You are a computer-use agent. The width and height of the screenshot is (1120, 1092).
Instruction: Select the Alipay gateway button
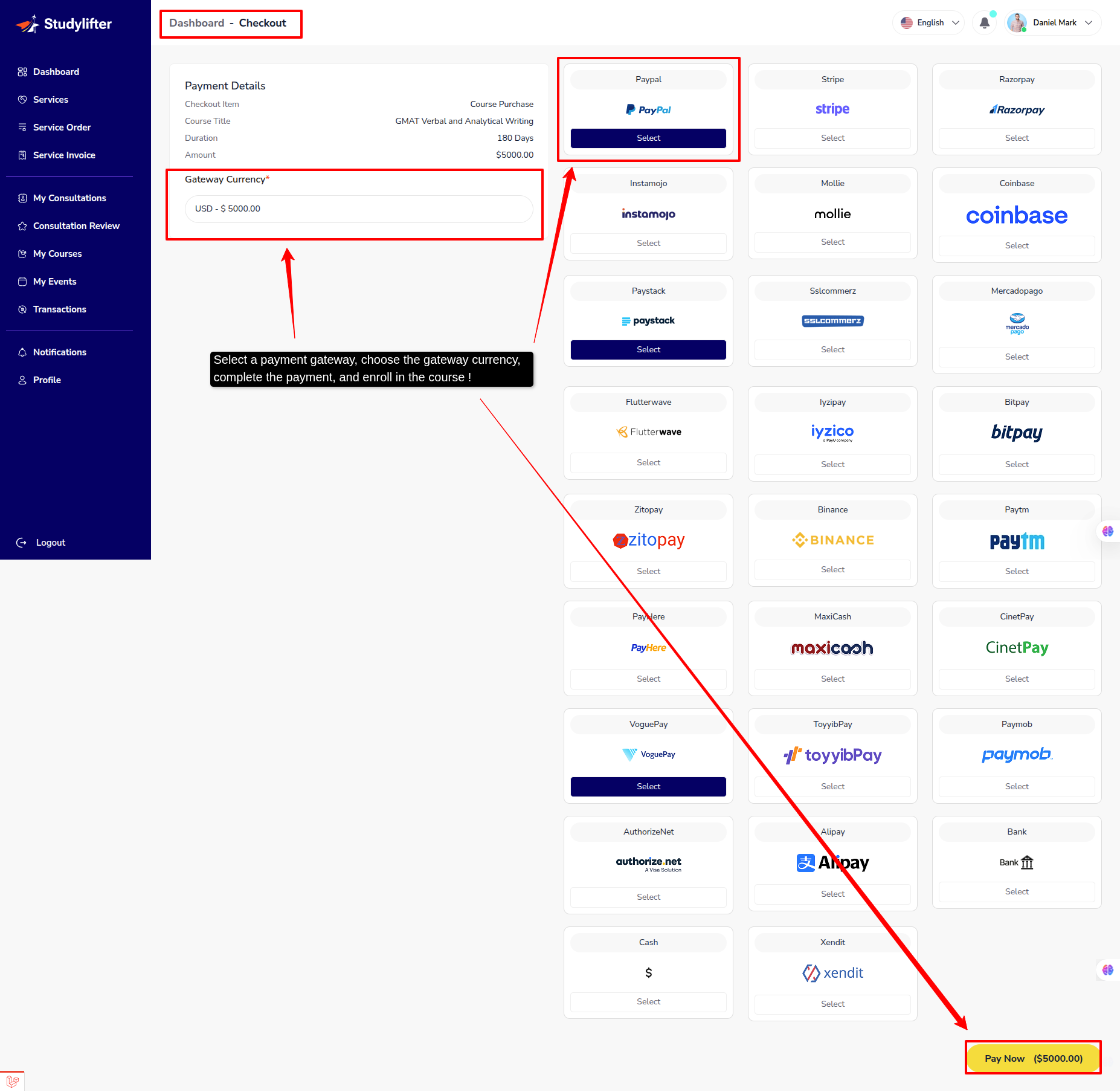click(832, 894)
